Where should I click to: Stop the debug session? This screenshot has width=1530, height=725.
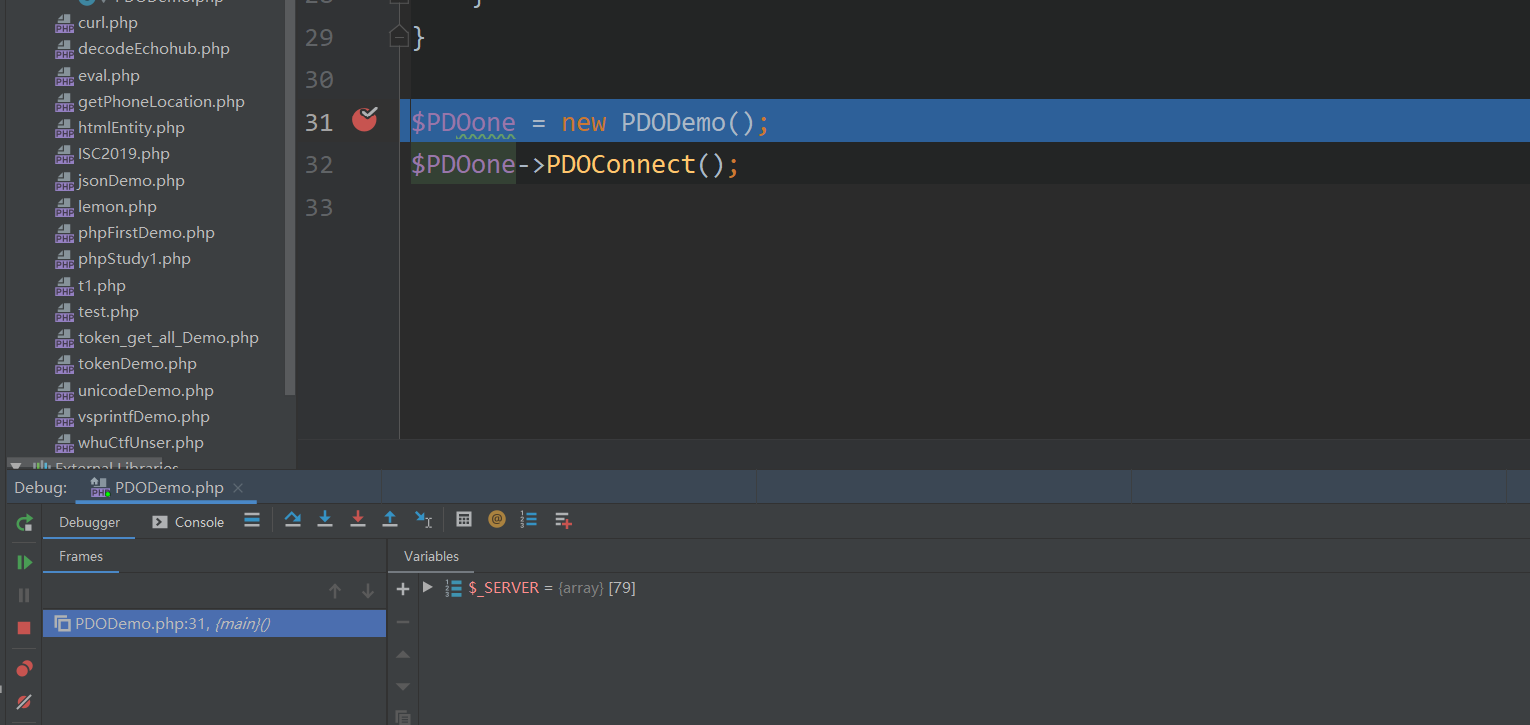pos(24,628)
